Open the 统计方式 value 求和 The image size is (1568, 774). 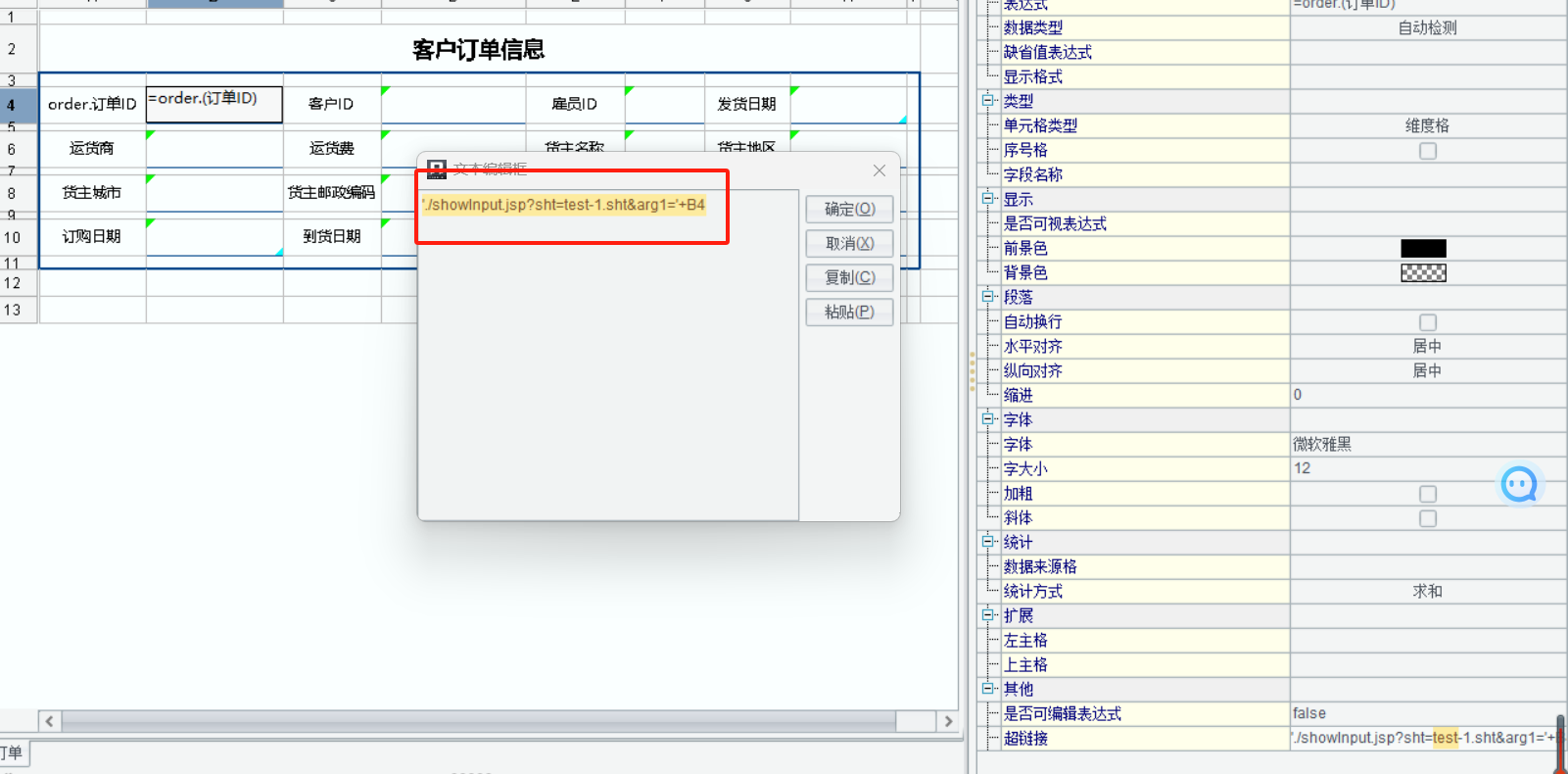[x=1428, y=591]
